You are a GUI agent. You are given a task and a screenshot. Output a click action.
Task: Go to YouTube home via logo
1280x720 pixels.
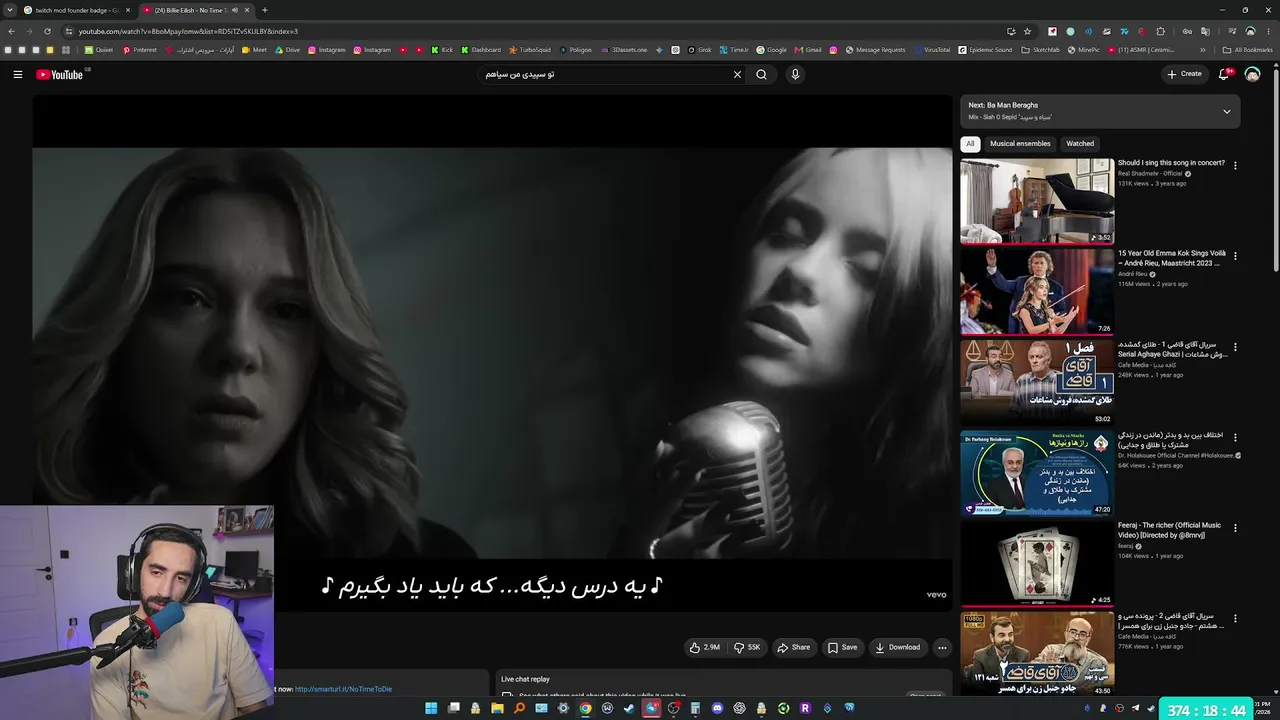coord(60,74)
